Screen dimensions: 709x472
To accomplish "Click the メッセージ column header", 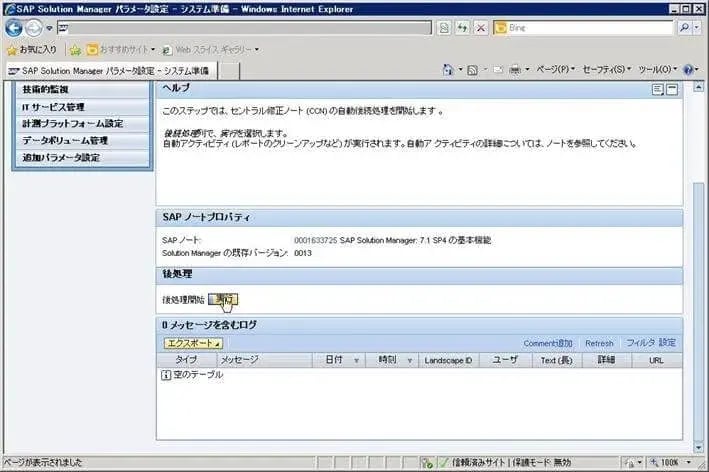I will (x=264, y=360).
